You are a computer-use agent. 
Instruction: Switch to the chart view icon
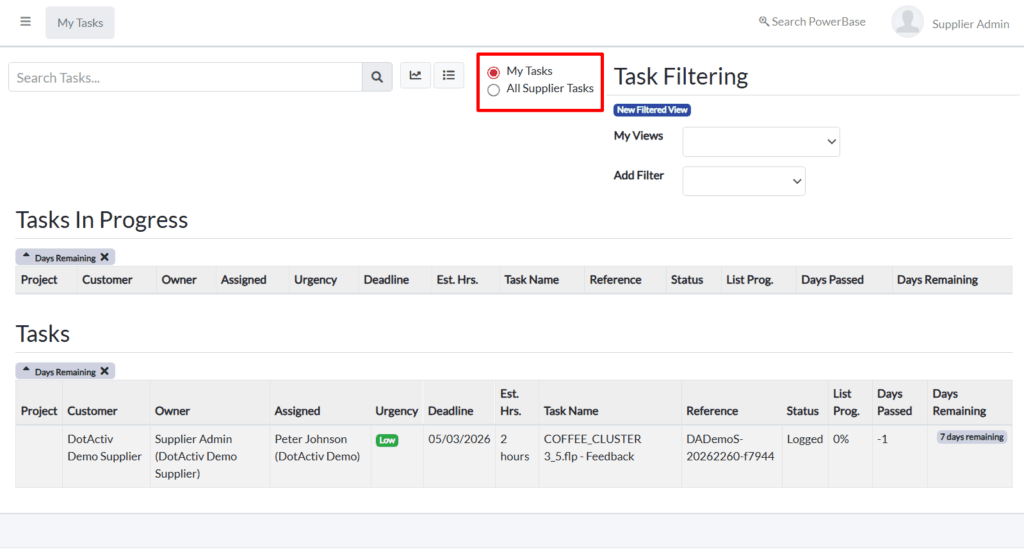[x=415, y=75]
